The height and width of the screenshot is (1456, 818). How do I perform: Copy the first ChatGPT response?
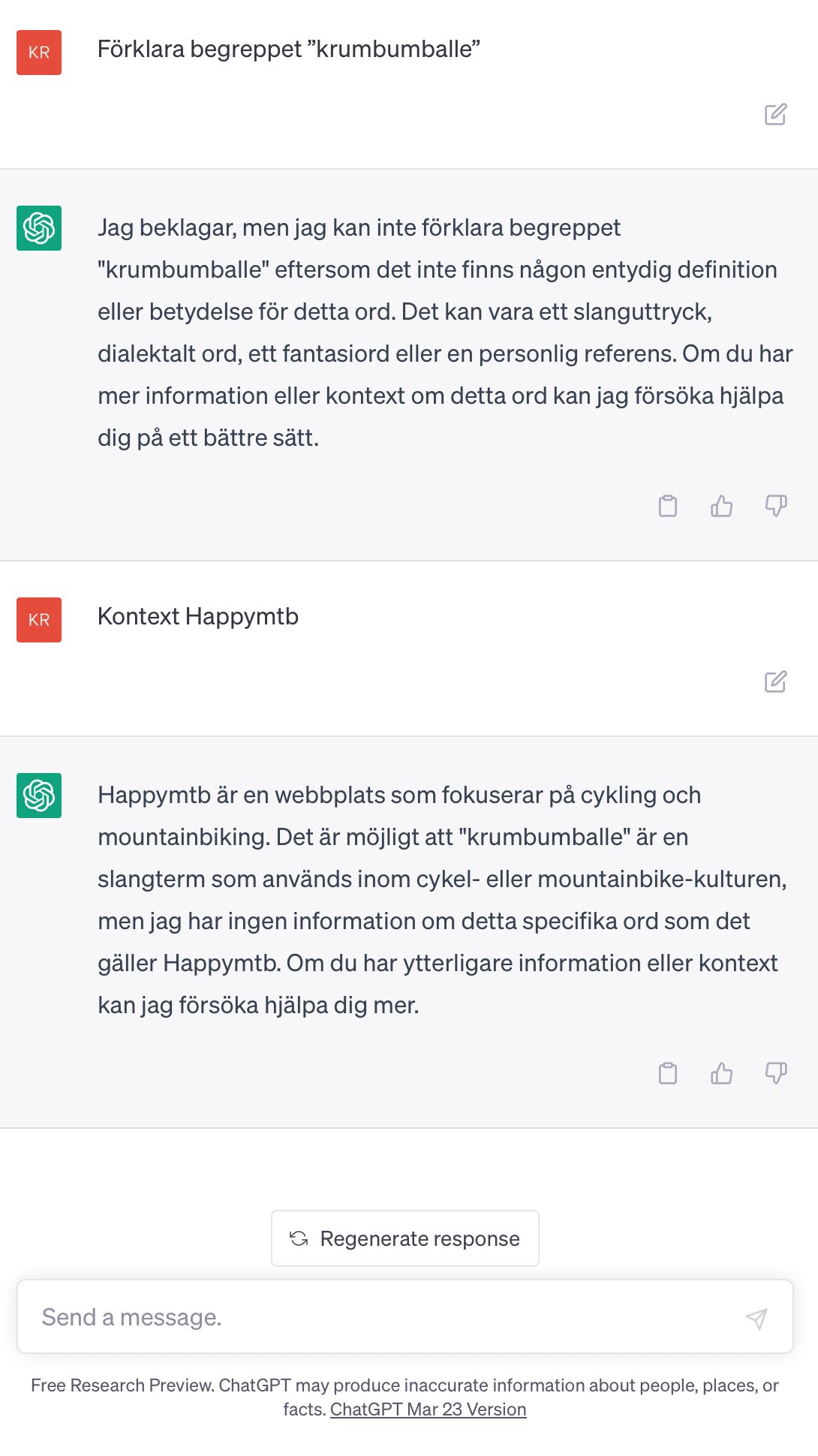tap(667, 506)
